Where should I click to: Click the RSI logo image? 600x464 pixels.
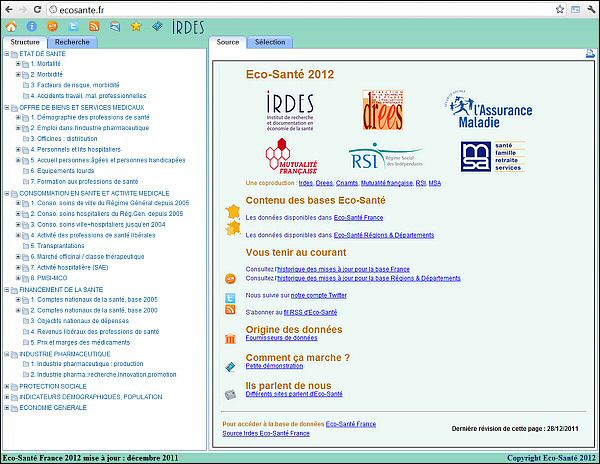tap(386, 156)
